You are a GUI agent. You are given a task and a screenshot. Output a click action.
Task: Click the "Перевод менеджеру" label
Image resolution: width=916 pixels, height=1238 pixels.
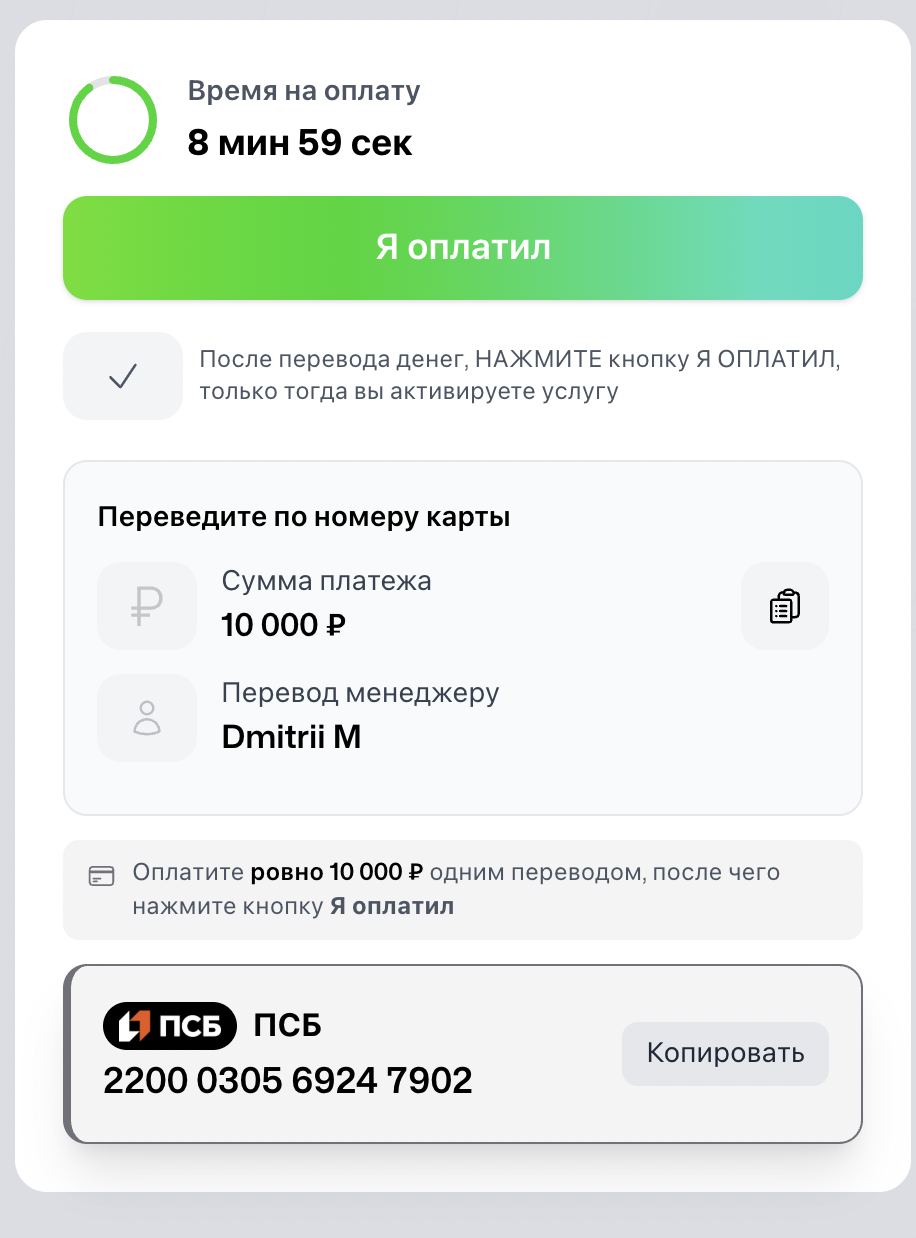click(360, 692)
